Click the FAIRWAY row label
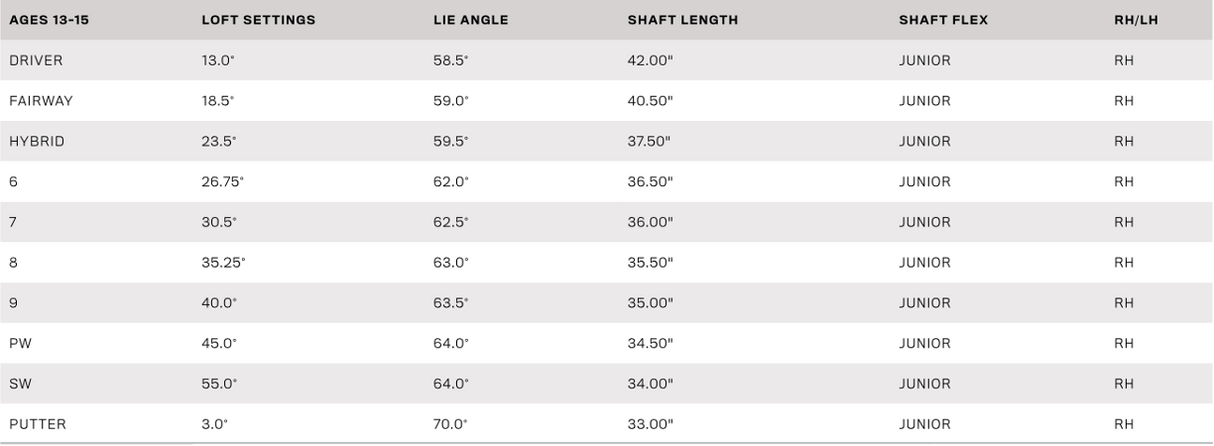This screenshot has width=1214, height=446. pos(41,101)
